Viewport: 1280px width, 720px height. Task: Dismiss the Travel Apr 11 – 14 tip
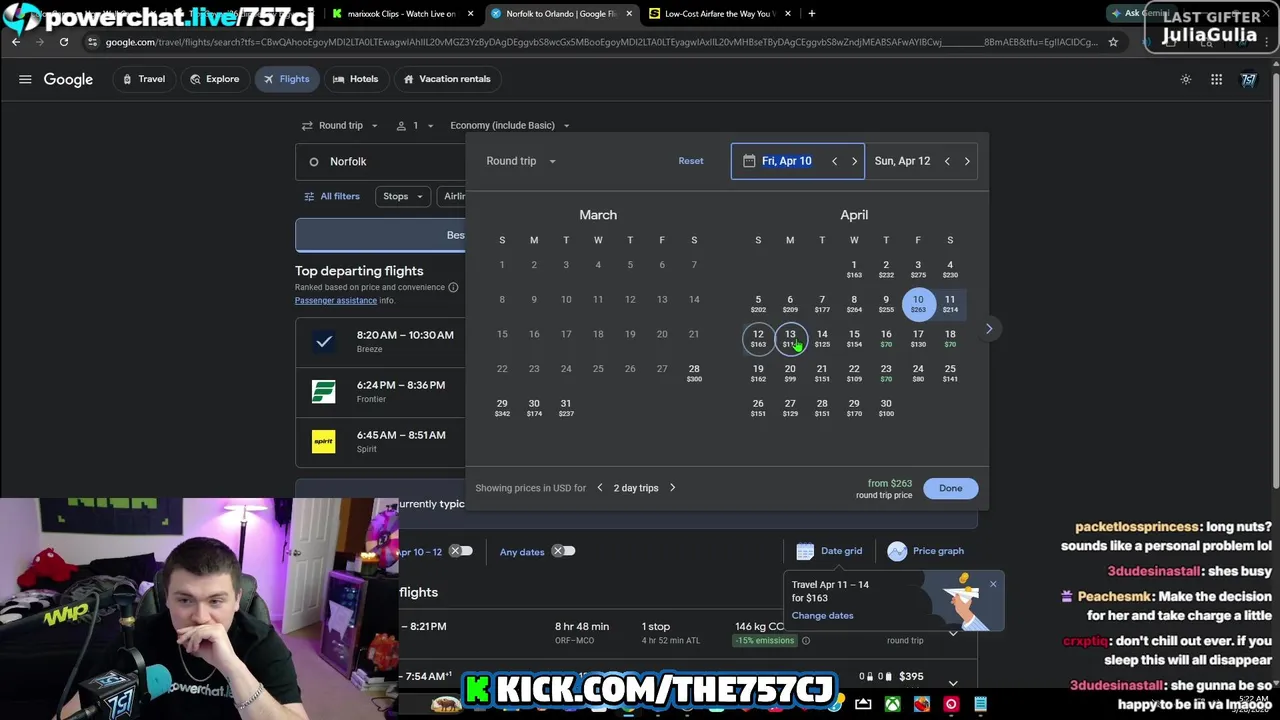[x=993, y=584]
